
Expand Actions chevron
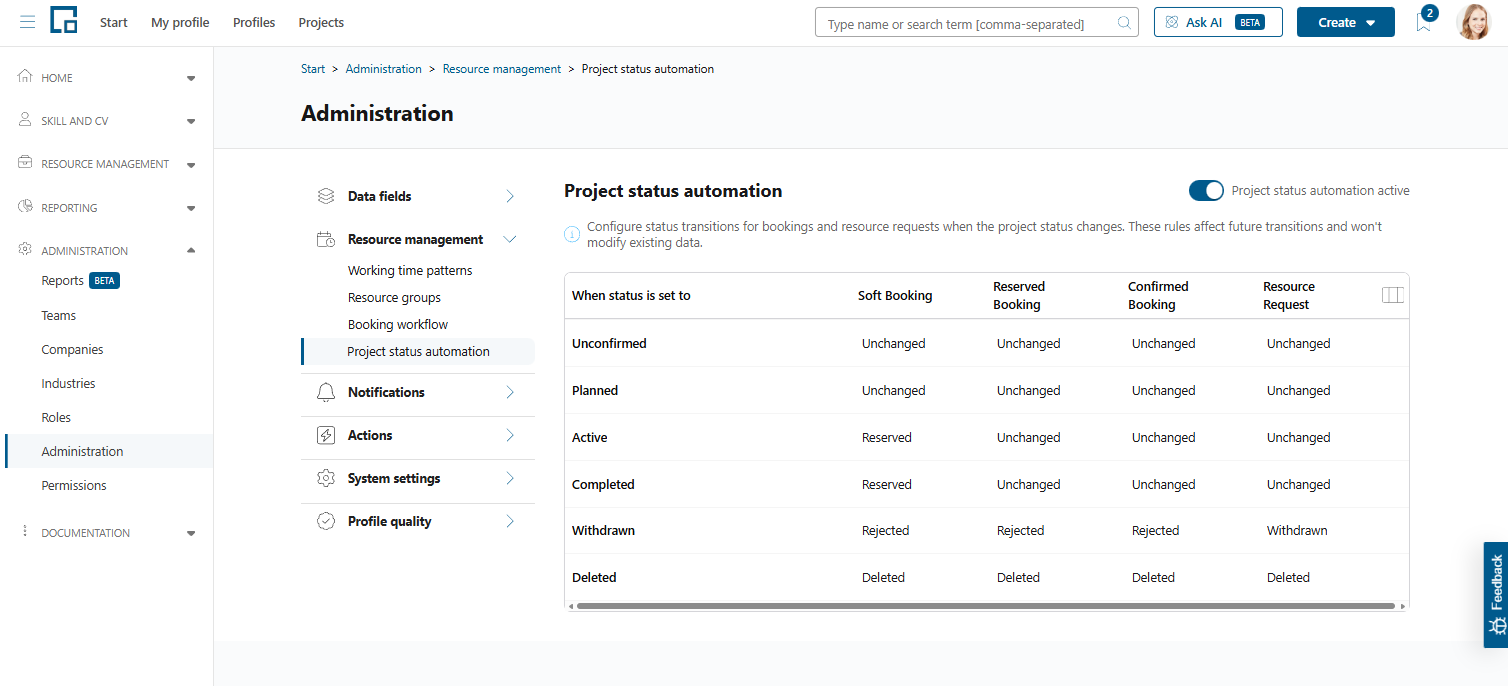(510, 435)
